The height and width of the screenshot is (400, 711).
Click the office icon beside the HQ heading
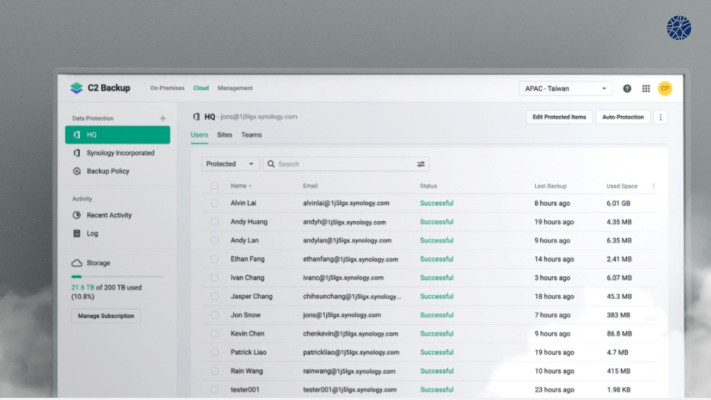[196, 117]
